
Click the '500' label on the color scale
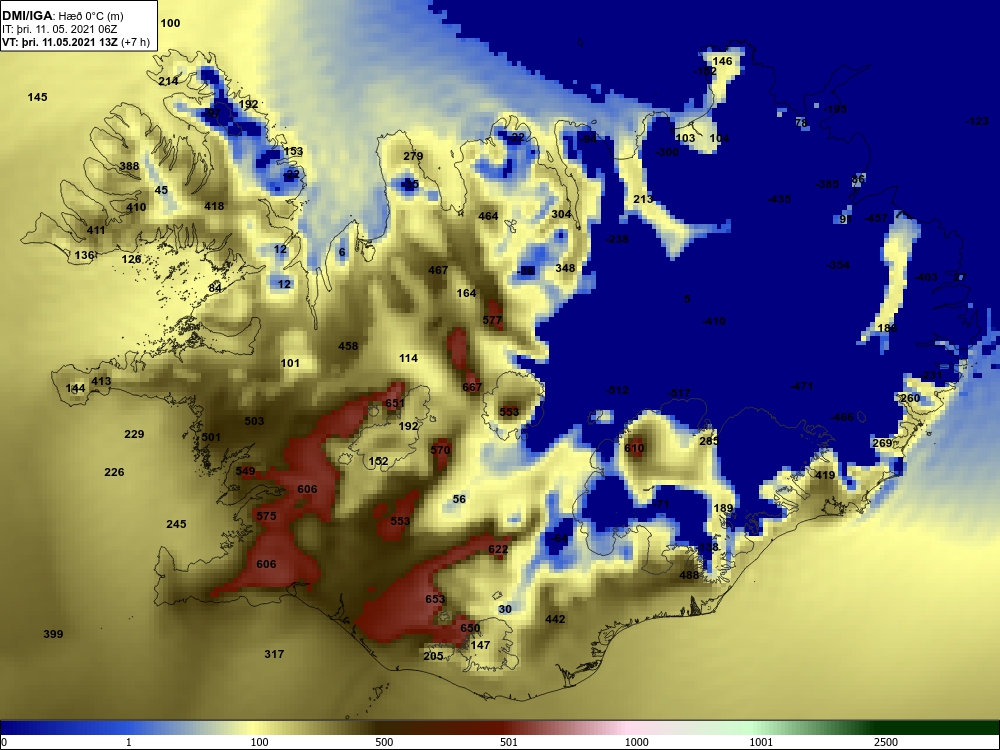[x=384, y=742]
